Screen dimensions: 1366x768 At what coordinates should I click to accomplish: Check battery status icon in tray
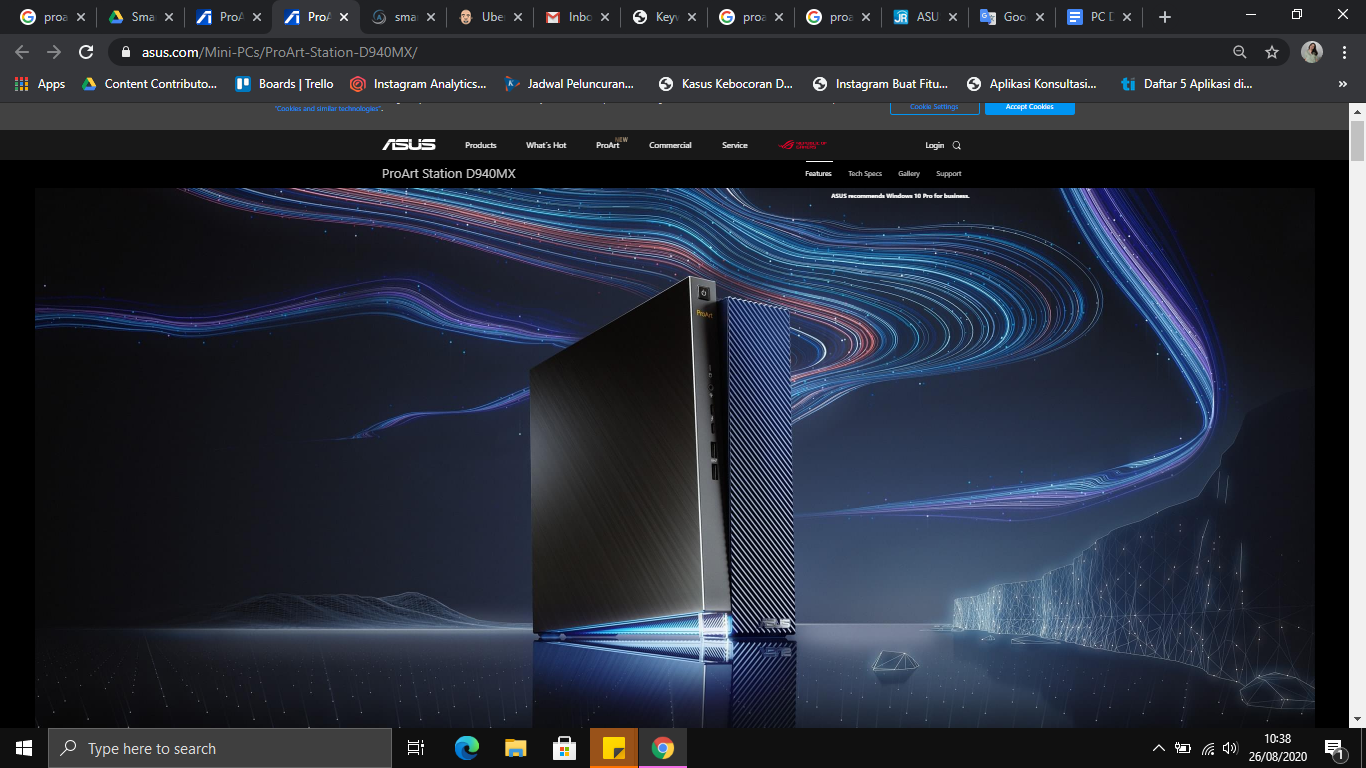click(x=1183, y=748)
